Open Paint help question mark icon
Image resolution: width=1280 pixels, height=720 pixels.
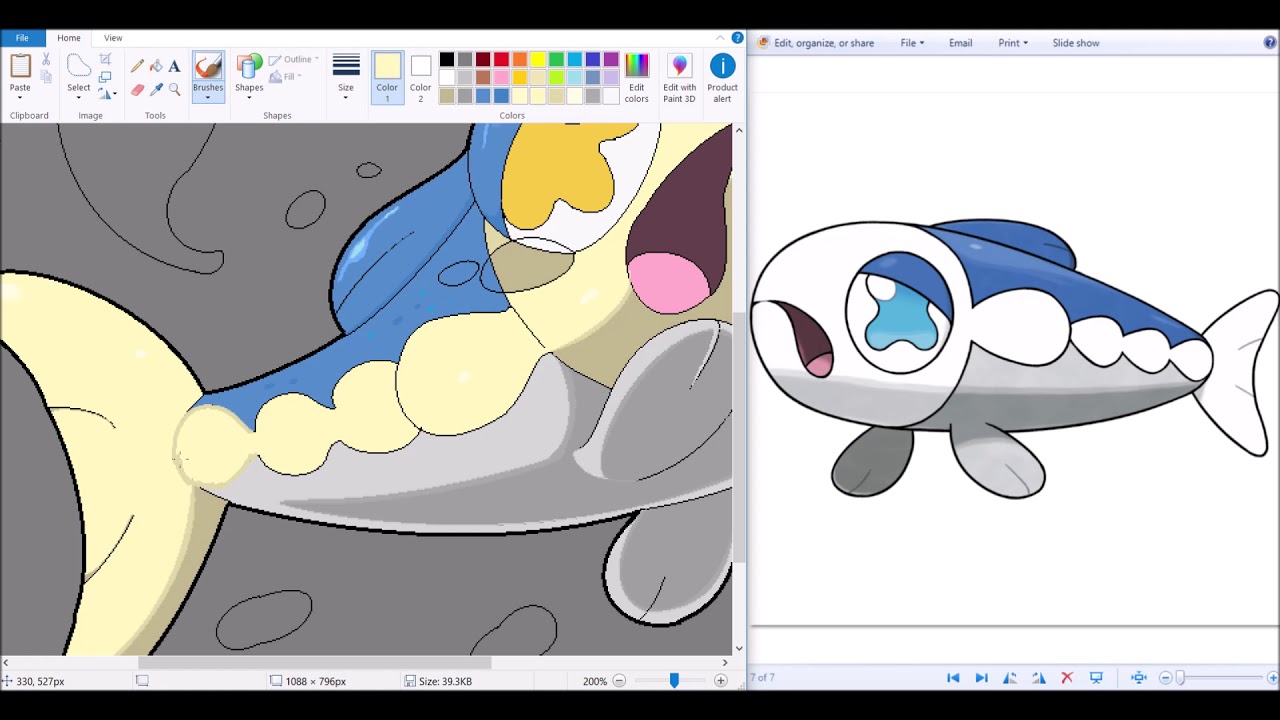coord(737,38)
